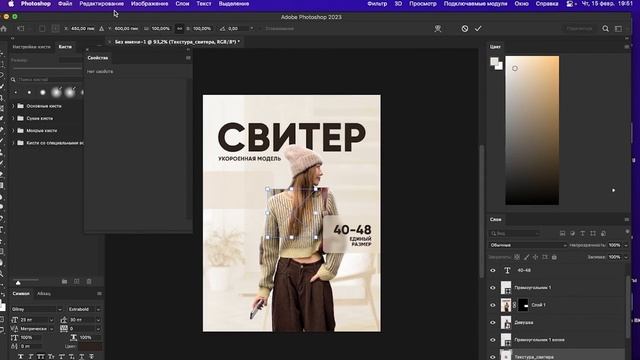Open the layer opacity dropdown arrow
This screenshot has width=640, height=360.
tap(626, 245)
